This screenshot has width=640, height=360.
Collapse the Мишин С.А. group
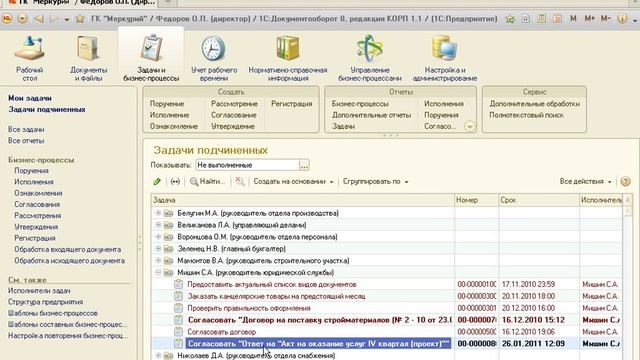click(158, 272)
